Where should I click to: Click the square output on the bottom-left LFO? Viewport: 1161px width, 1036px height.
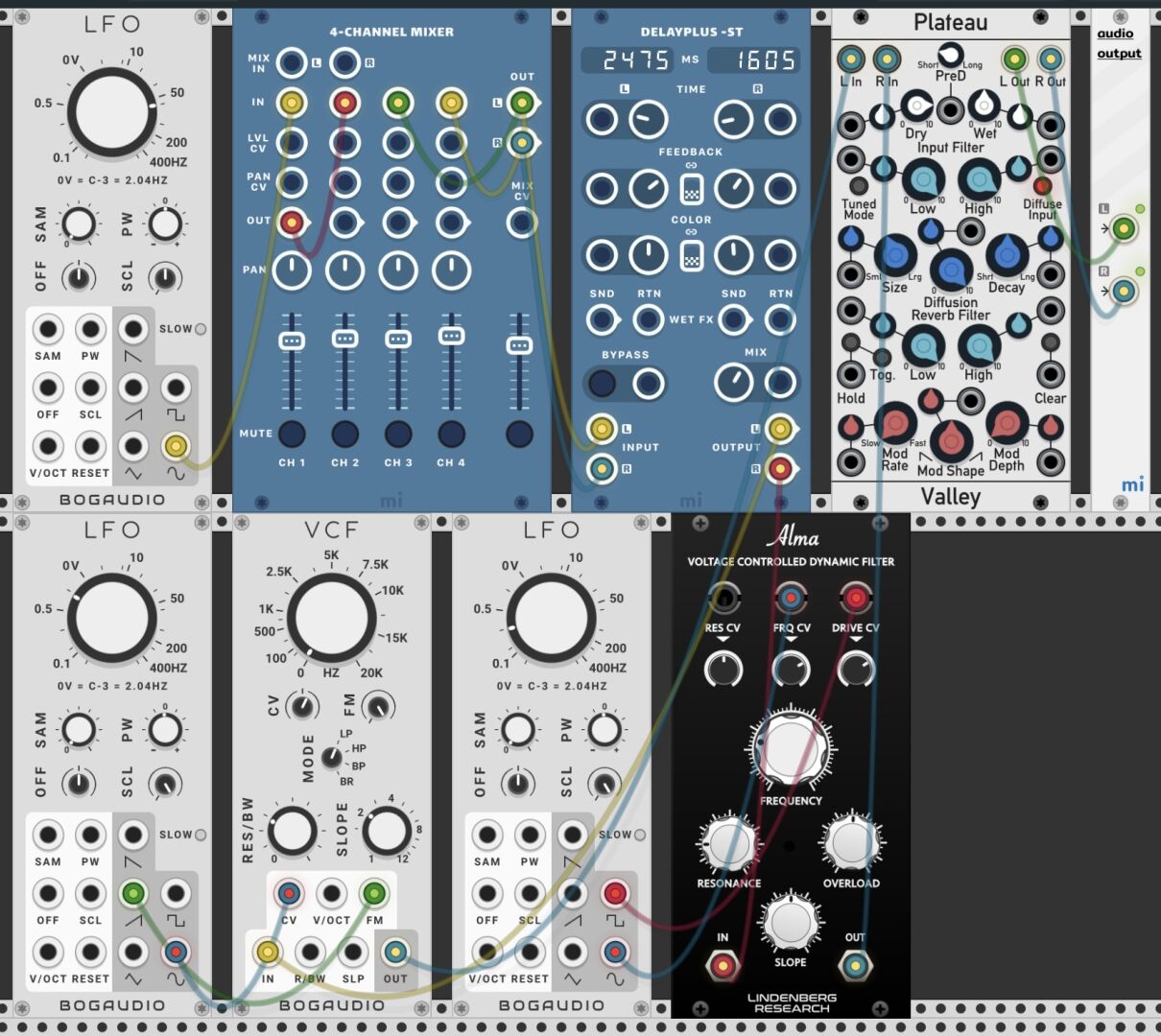[x=175, y=894]
